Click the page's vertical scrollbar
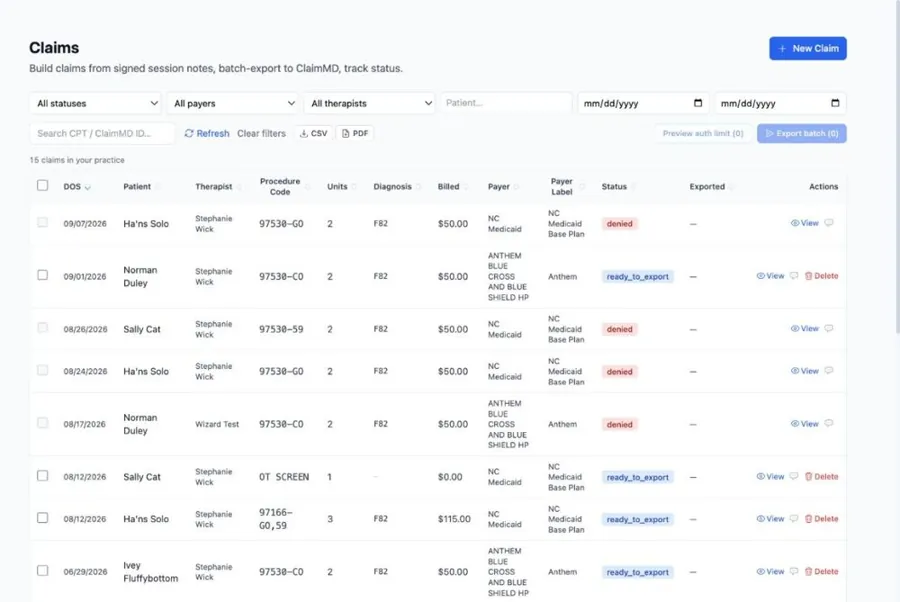900x602 pixels. pyautogui.click(x=897, y=166)
